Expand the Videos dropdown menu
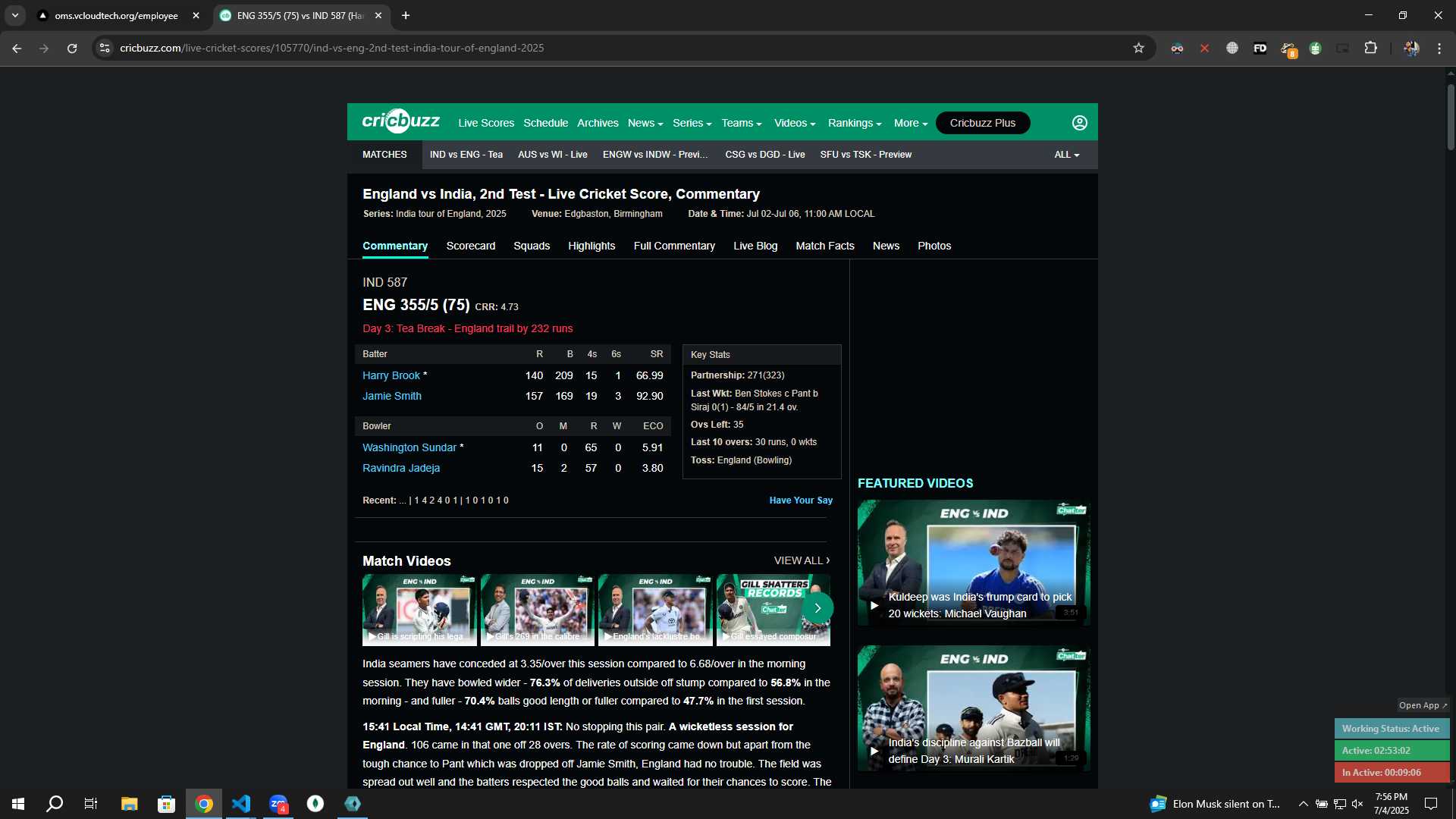 (x=795, y=123)
